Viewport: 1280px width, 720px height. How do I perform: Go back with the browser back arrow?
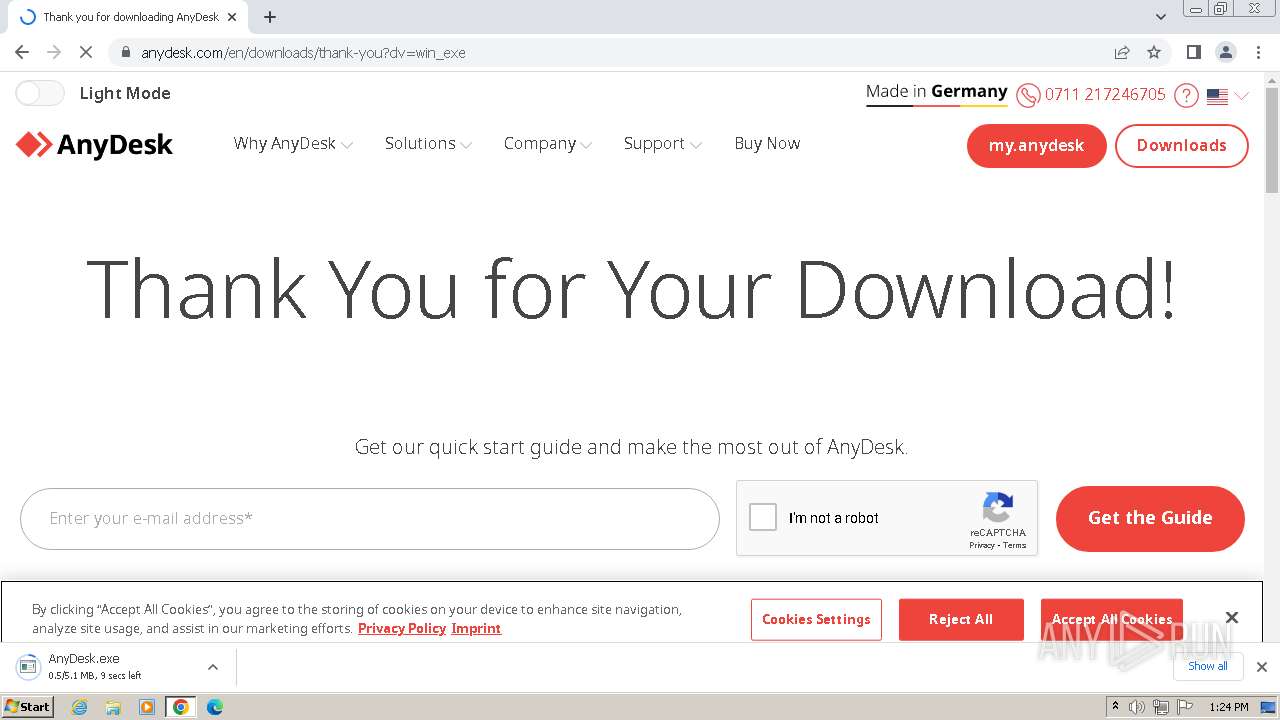22,52
